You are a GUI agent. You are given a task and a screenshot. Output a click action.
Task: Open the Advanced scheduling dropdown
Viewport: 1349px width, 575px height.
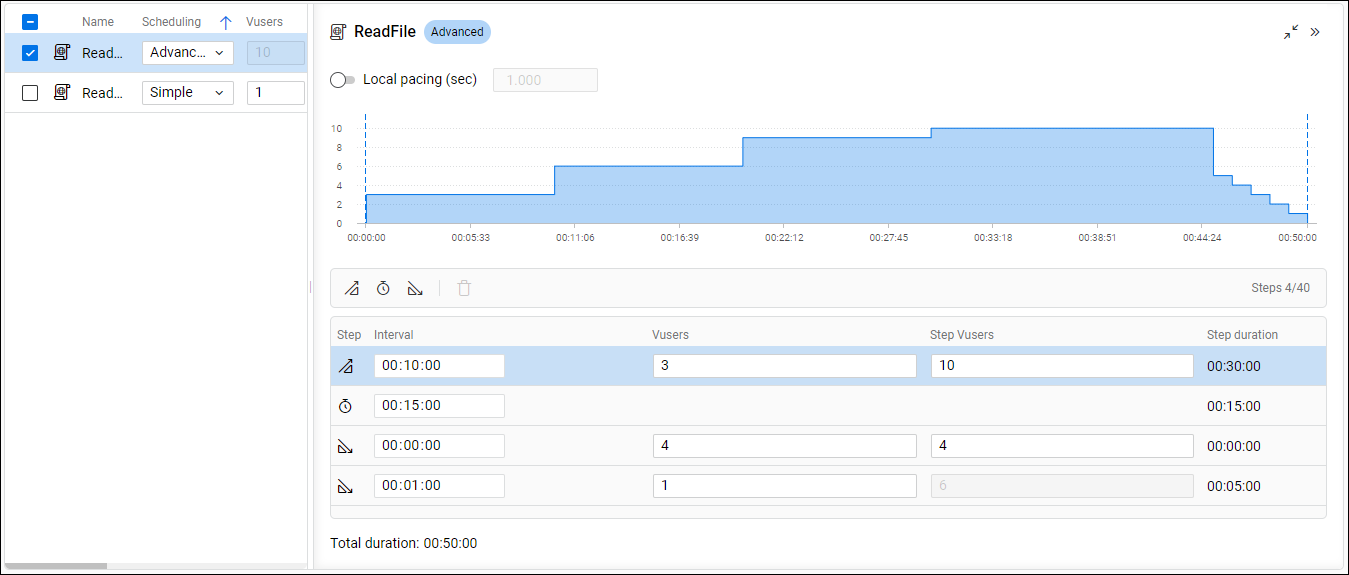click(x=187, y=53)
